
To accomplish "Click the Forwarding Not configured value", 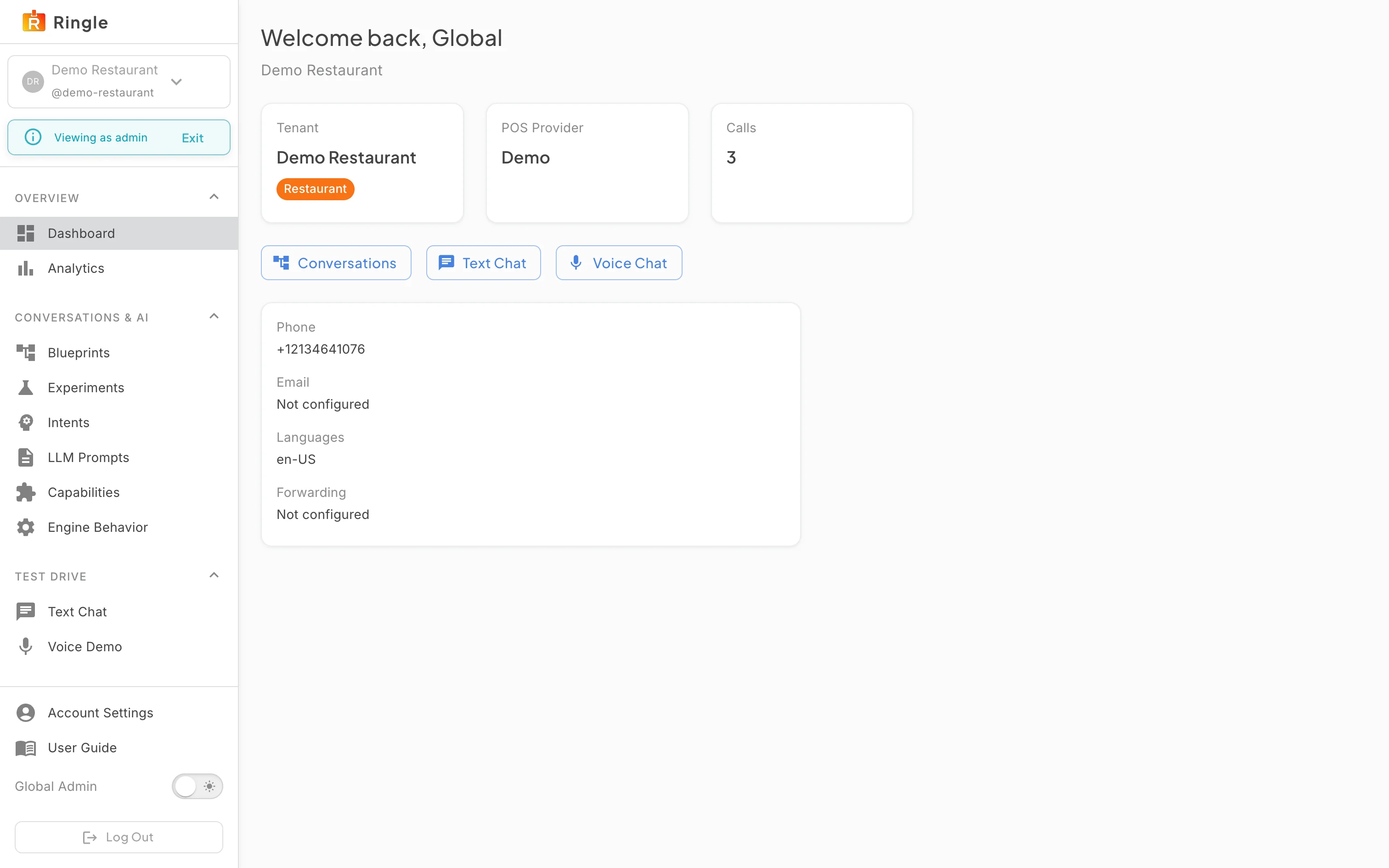I will coord(323,514).
